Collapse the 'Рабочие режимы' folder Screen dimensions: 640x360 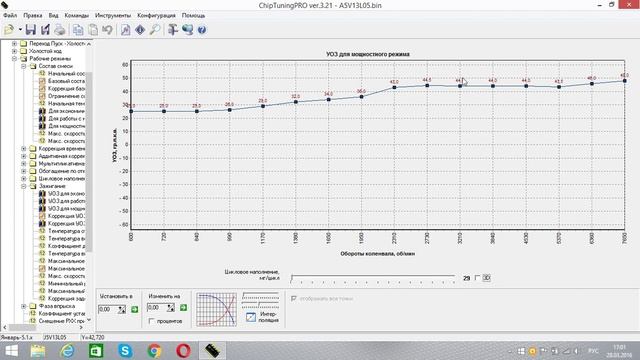[x=14, y=58]
